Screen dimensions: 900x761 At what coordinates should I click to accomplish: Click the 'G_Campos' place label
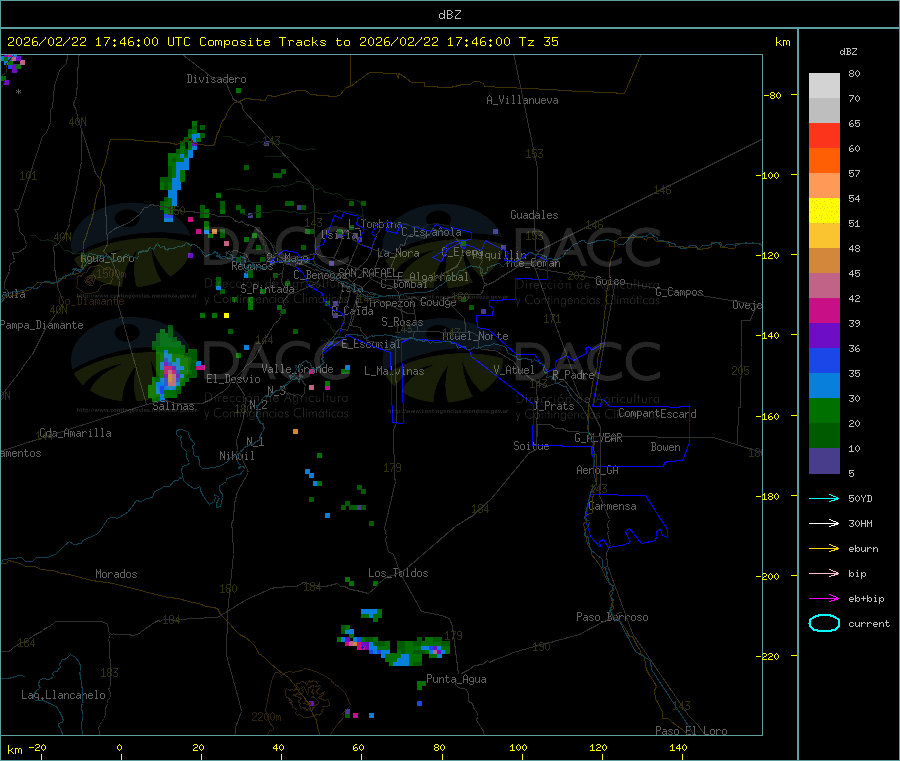point(679,292)
